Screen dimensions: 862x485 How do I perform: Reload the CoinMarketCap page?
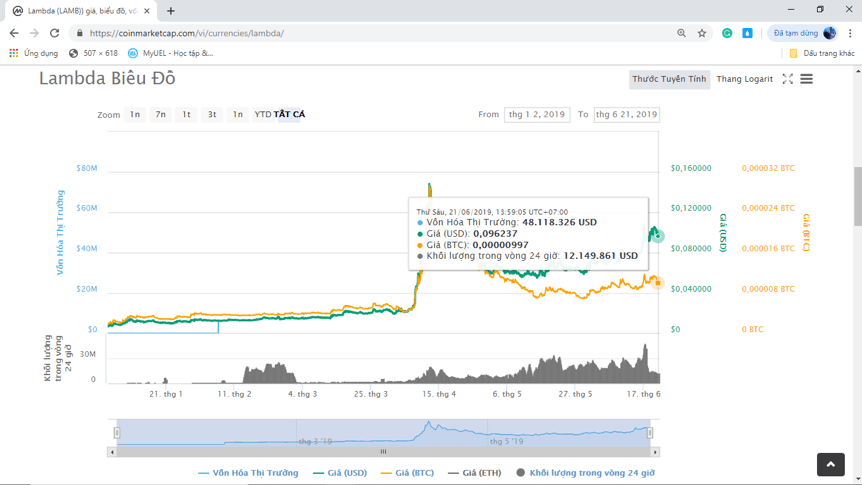(x=54, y=33)
